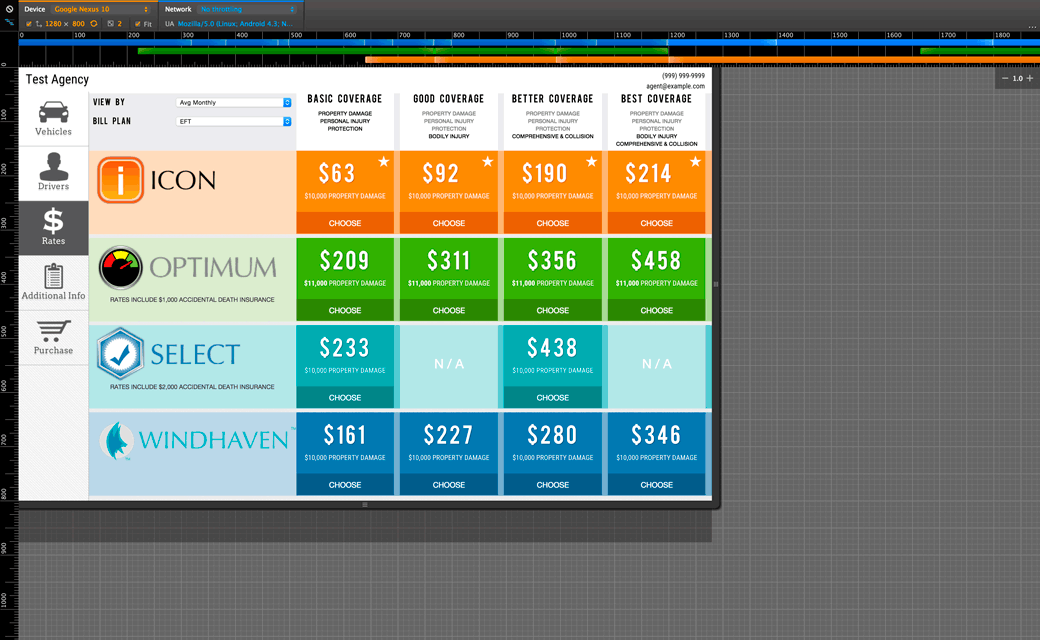Click the device pixel ratio value 2
This screenshot has height=640, width=1040.
(x=119, y=24)
